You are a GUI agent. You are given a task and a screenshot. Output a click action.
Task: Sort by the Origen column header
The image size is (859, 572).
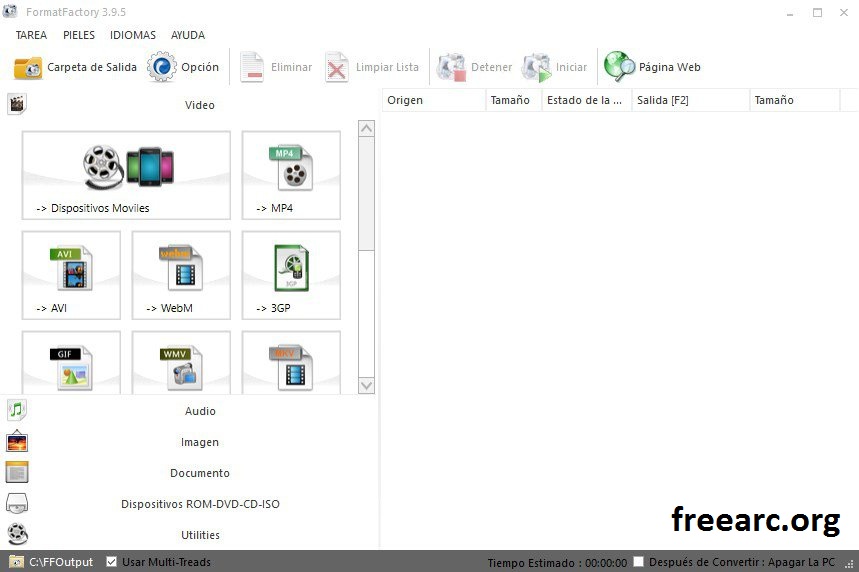(x=434, y=100)
